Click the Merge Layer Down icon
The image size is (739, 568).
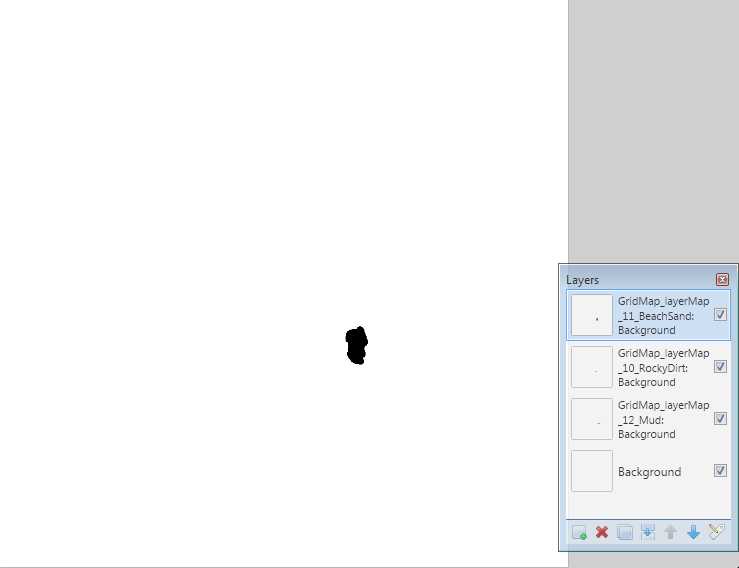click(x=648, y=533)
